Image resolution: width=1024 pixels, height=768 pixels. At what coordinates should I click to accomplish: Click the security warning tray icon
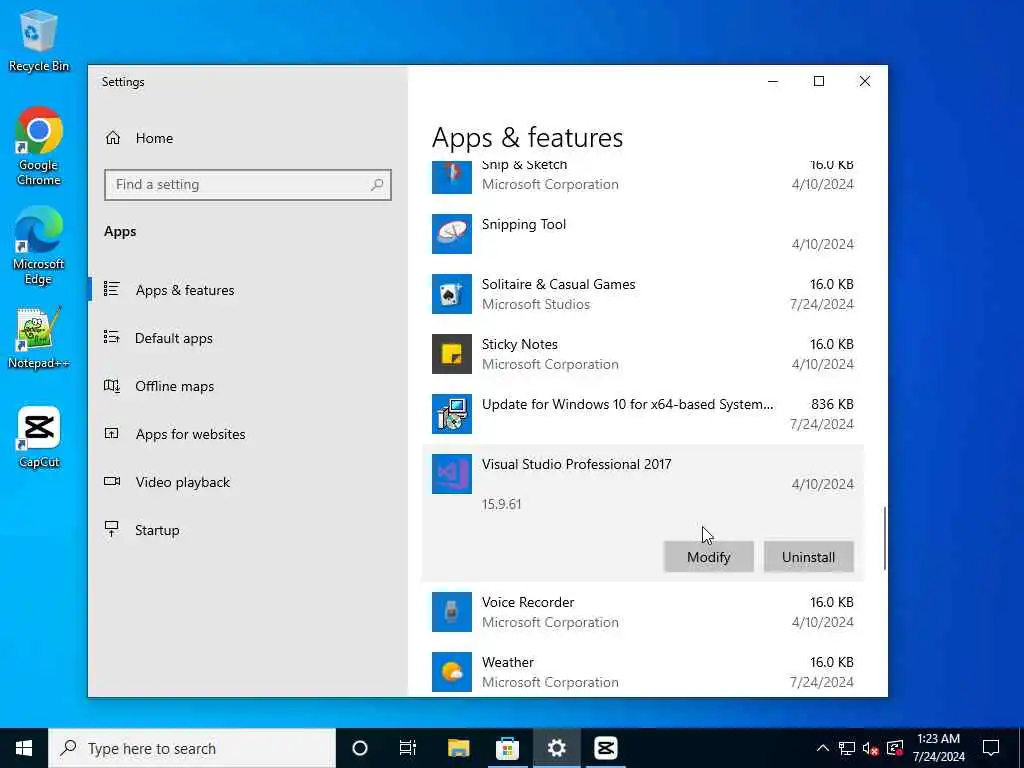895,748
